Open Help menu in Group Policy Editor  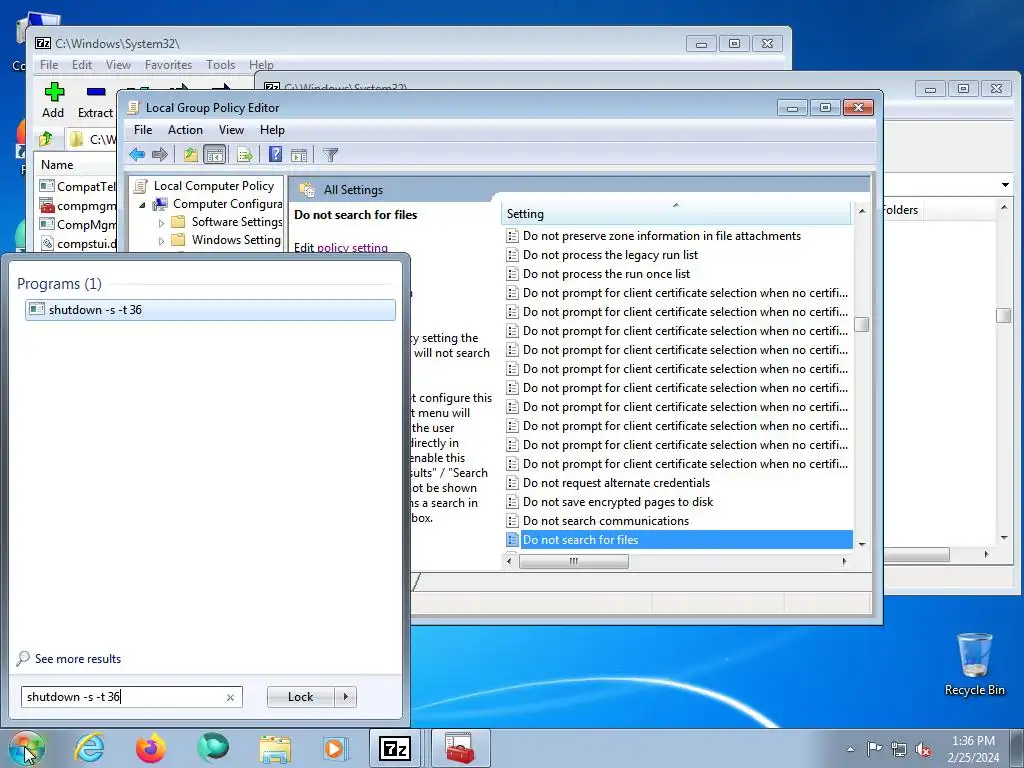(272, 130)
